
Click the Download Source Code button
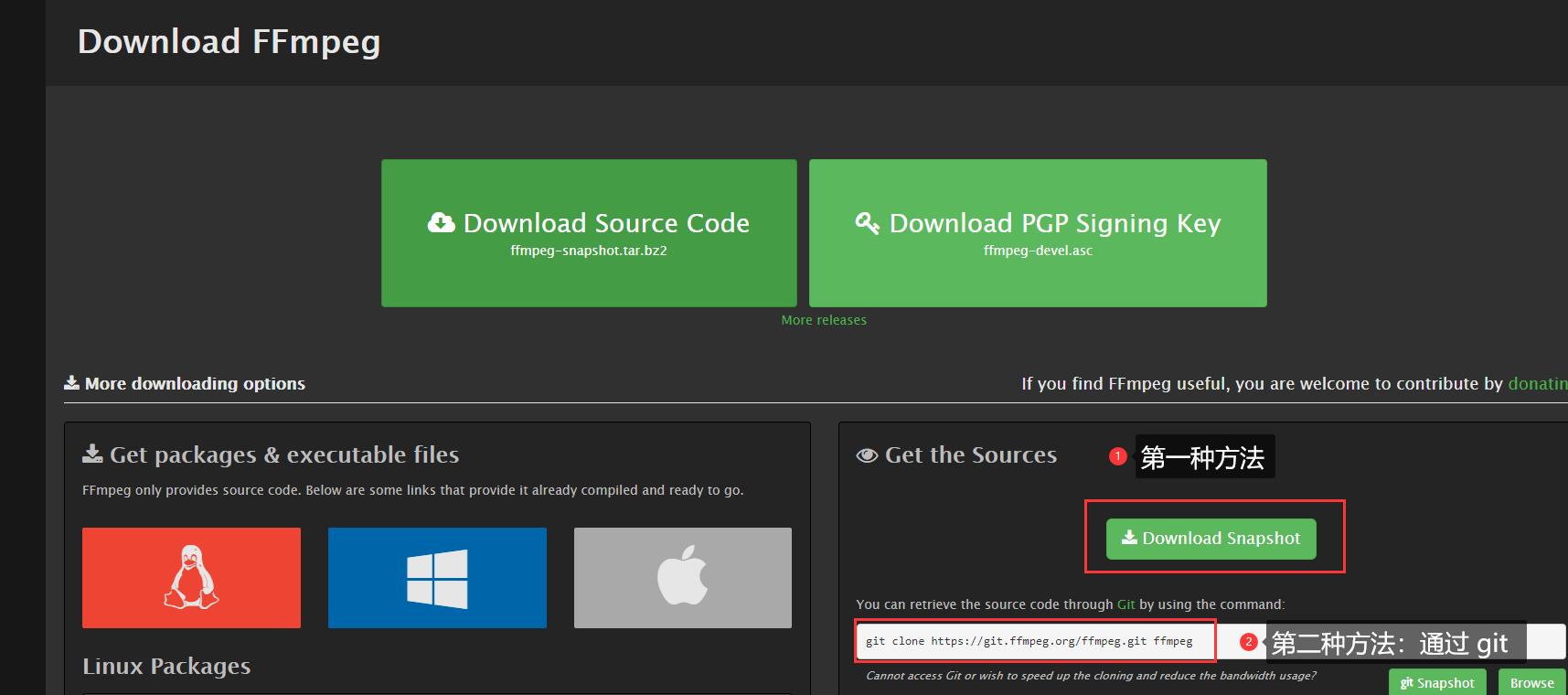pos(589,233)
